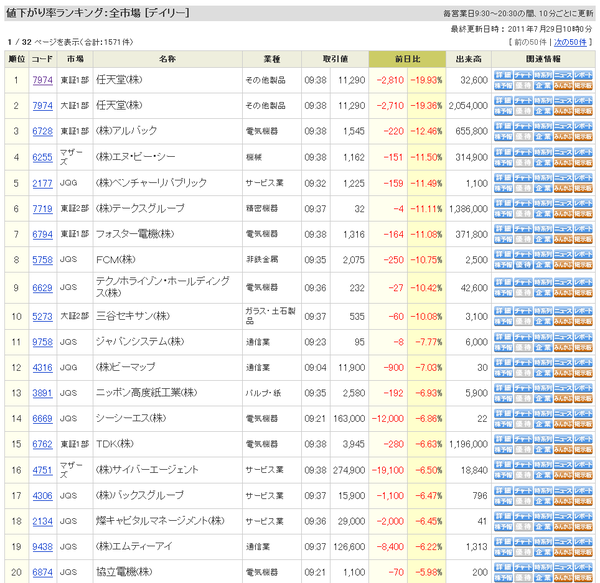This screenshot has height=583, width=600.
Task: Click blue 優待 button in FCM row
Action: click(x=523, y=265)
